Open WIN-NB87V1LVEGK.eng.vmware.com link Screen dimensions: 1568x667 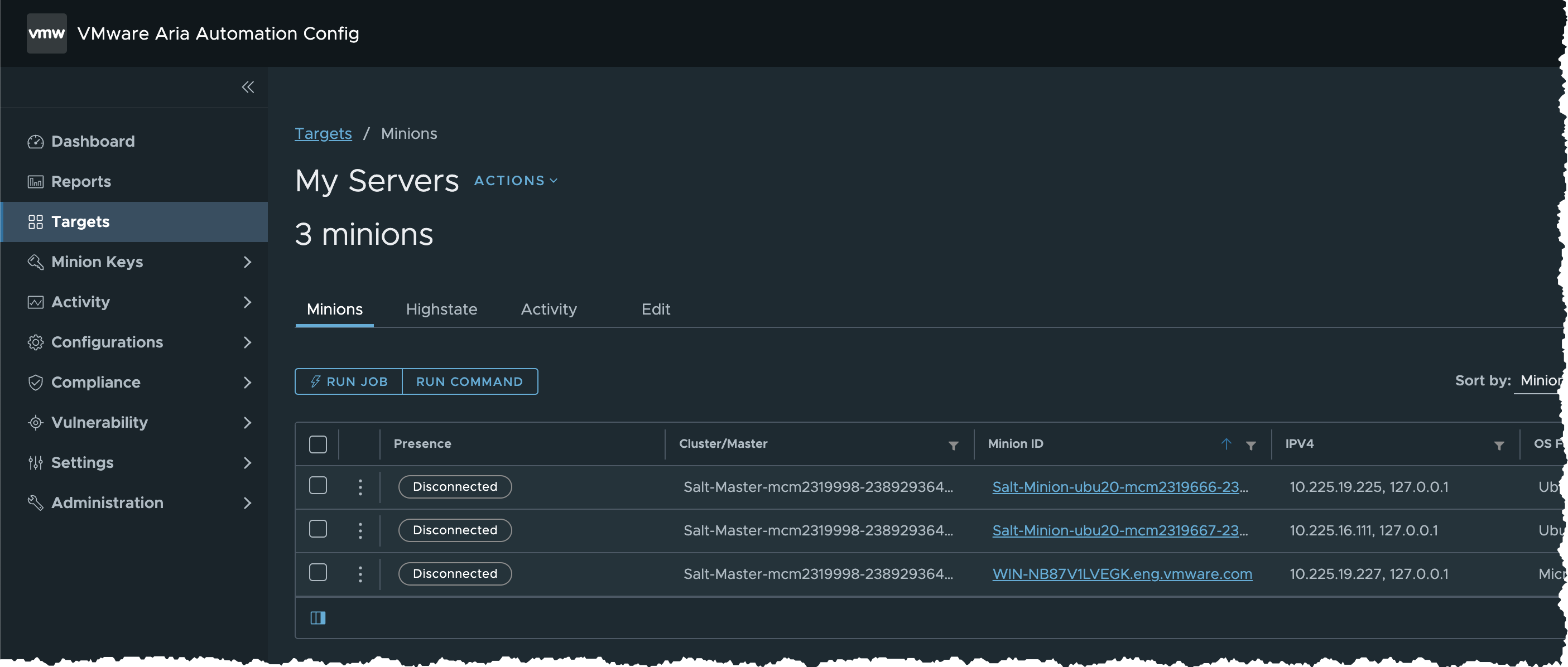pyautogui.click(x=1122, y=574)
